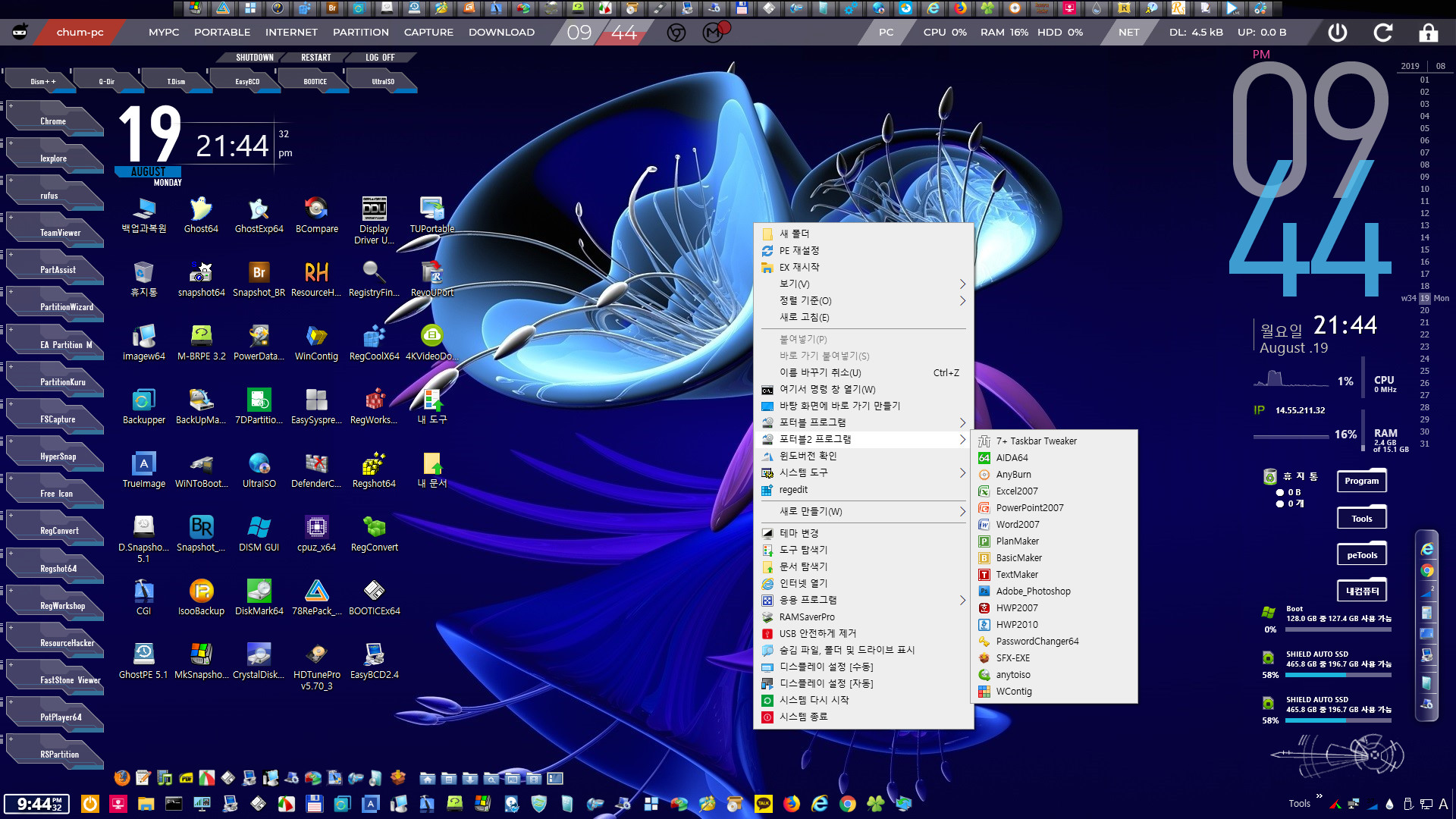Click the RESTART button
The width and height of the screenshot is (1456, 819).
315,58
